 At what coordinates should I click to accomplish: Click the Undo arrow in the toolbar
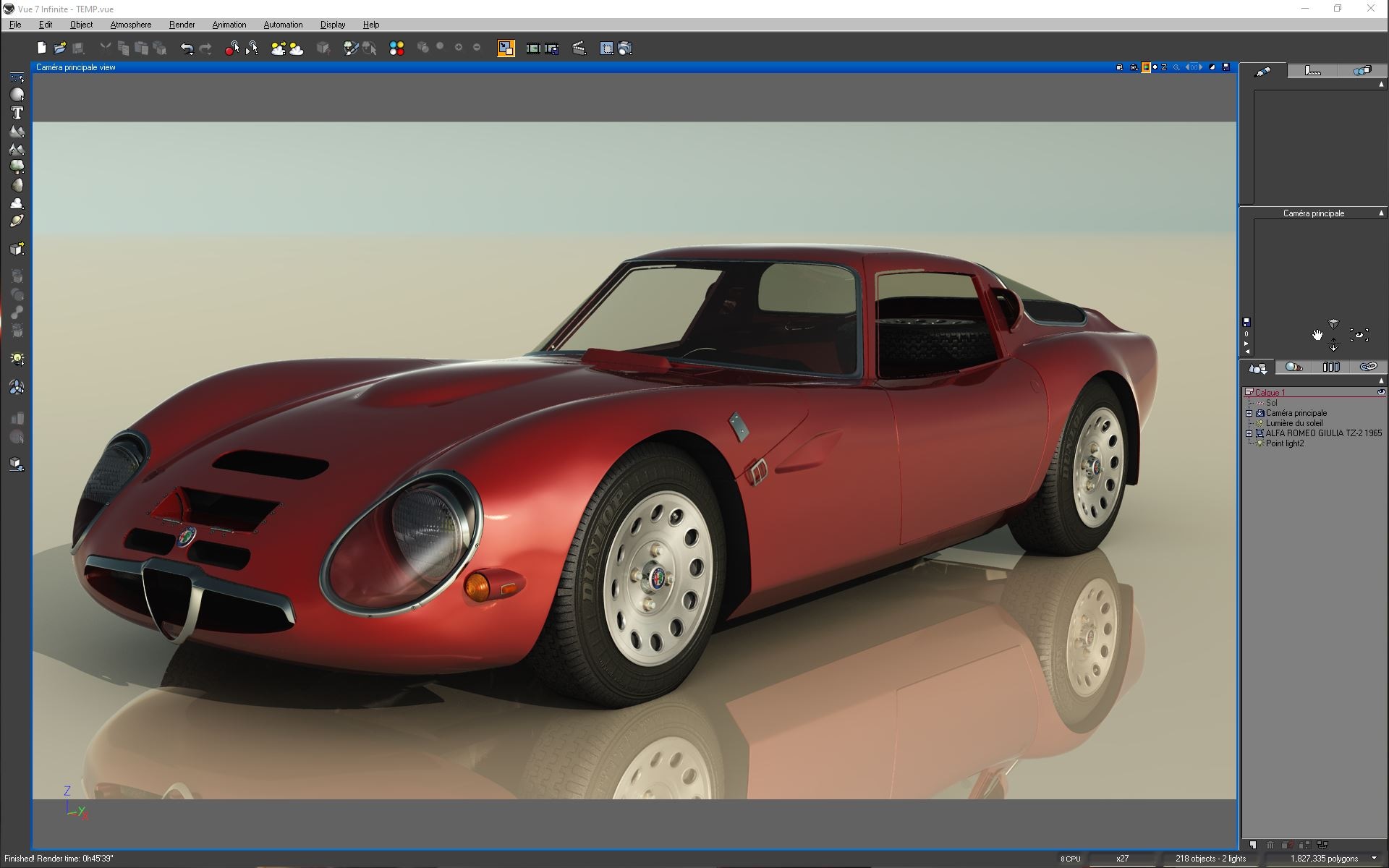[x=187, y=48]
